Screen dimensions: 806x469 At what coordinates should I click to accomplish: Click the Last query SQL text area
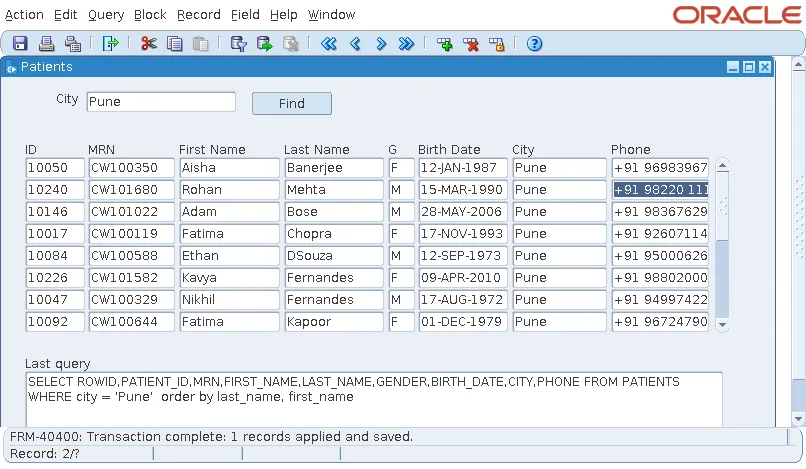[x=374, y=399]
